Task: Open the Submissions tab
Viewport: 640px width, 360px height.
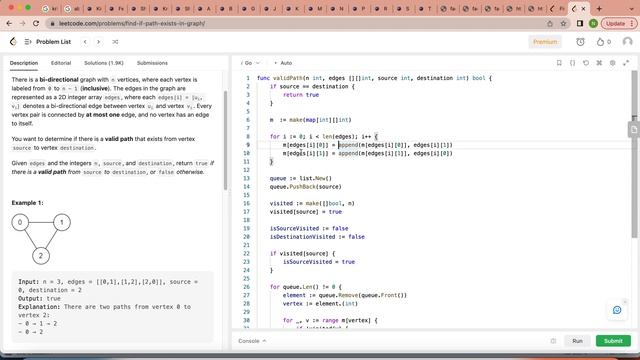Action: point(152,63)
